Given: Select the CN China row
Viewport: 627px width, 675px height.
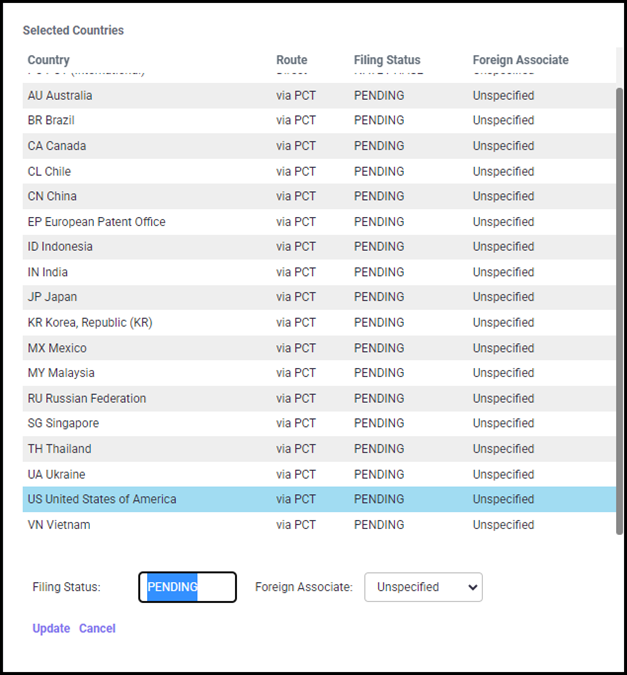Looking at the screenshot, I should [52, 196].
